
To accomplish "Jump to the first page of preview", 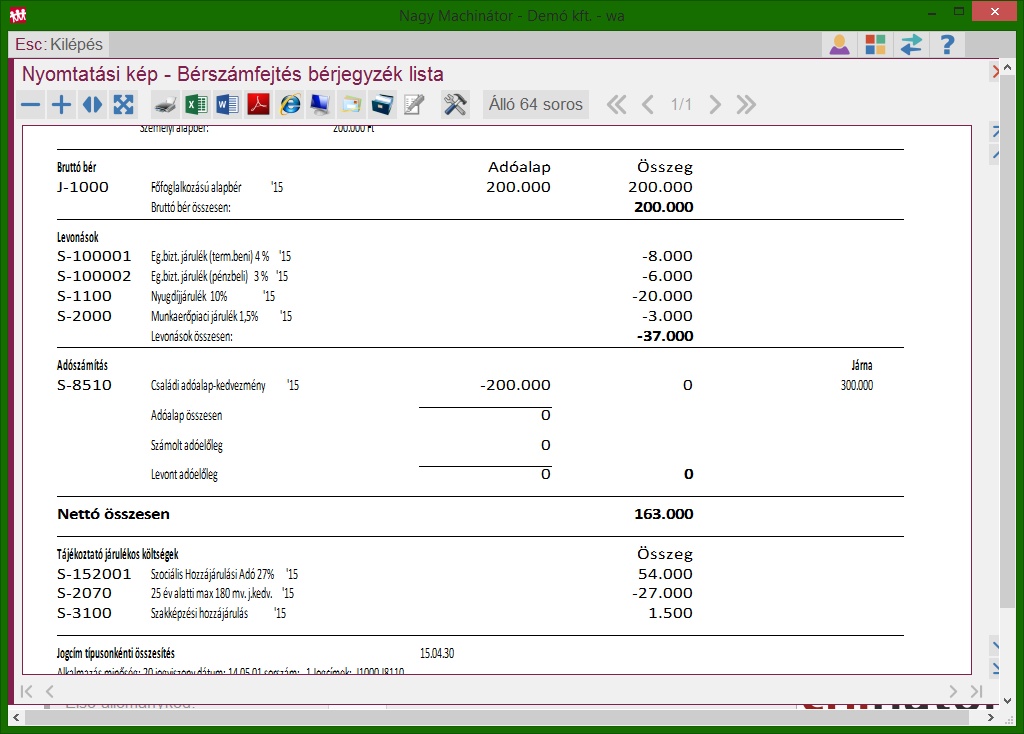I will tap(616, 105).
